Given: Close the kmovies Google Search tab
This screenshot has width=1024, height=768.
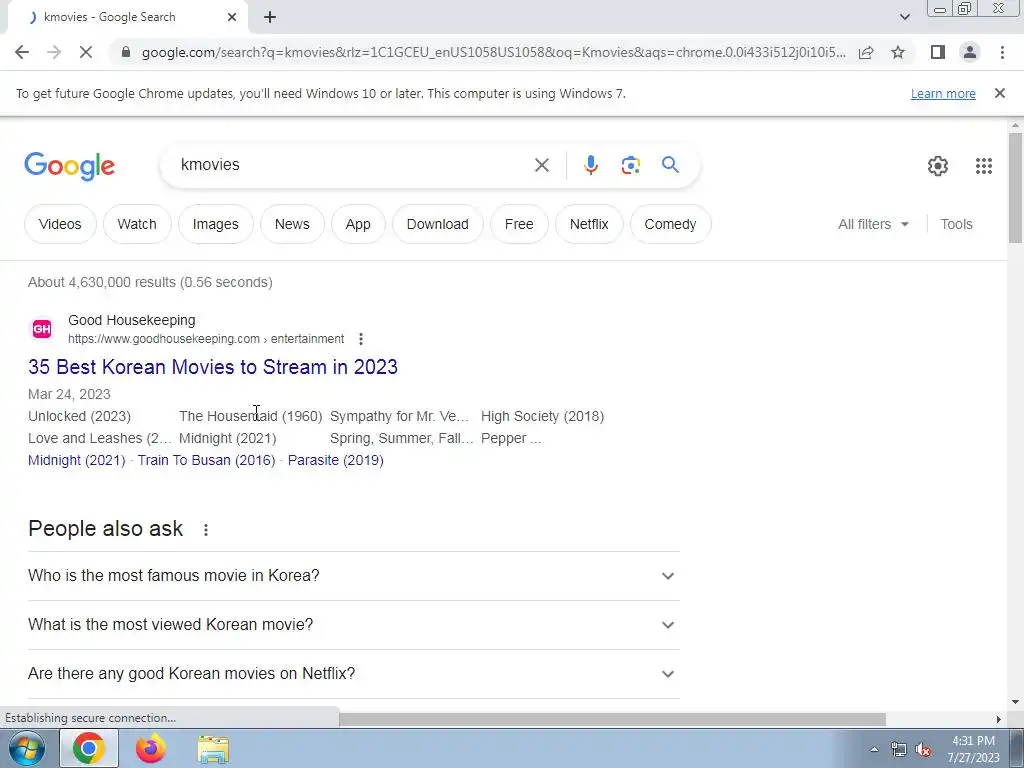Looking at the screenshot, I should click(232, 18).
